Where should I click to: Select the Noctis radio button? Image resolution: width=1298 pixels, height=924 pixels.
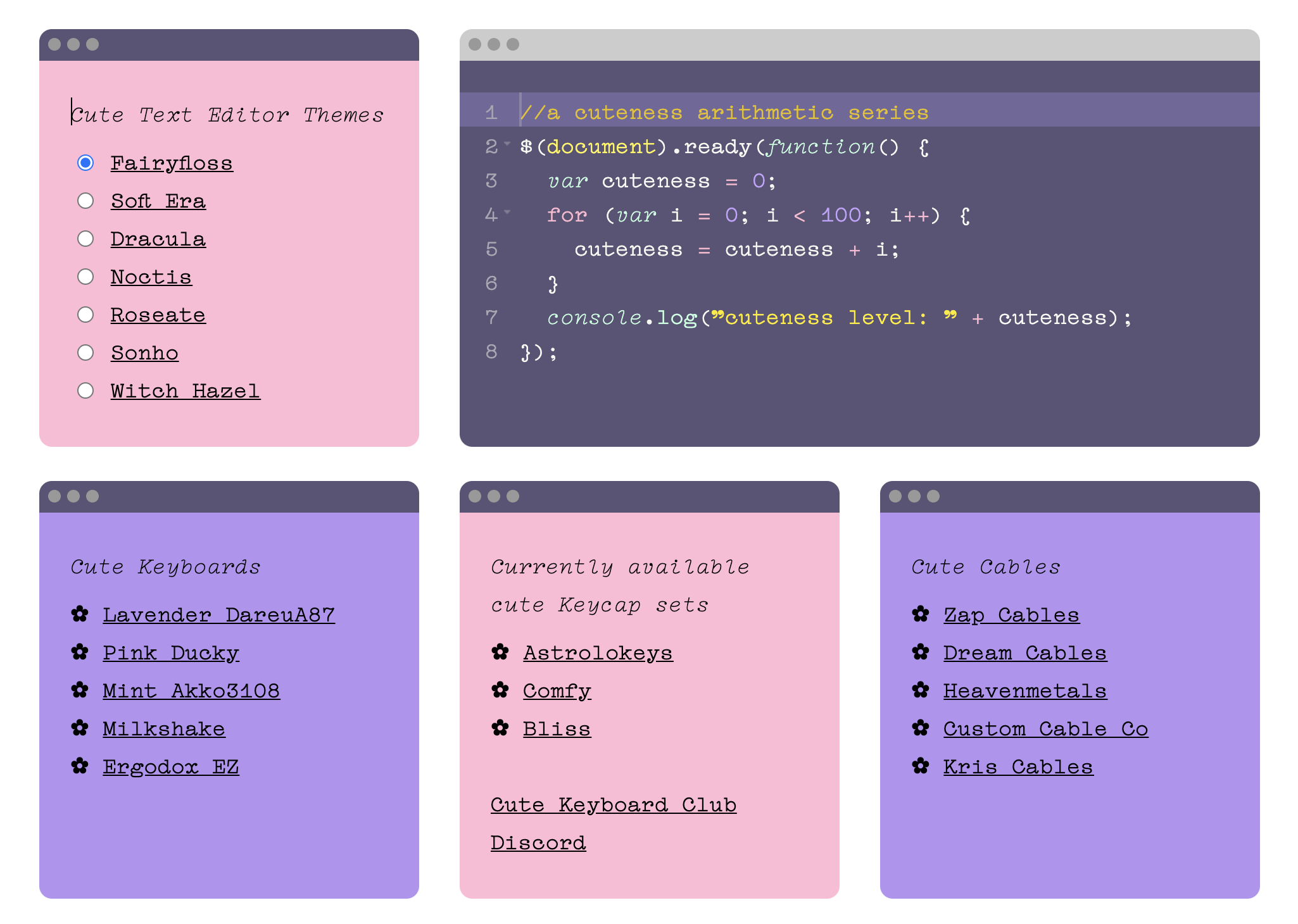coord(85,277)
